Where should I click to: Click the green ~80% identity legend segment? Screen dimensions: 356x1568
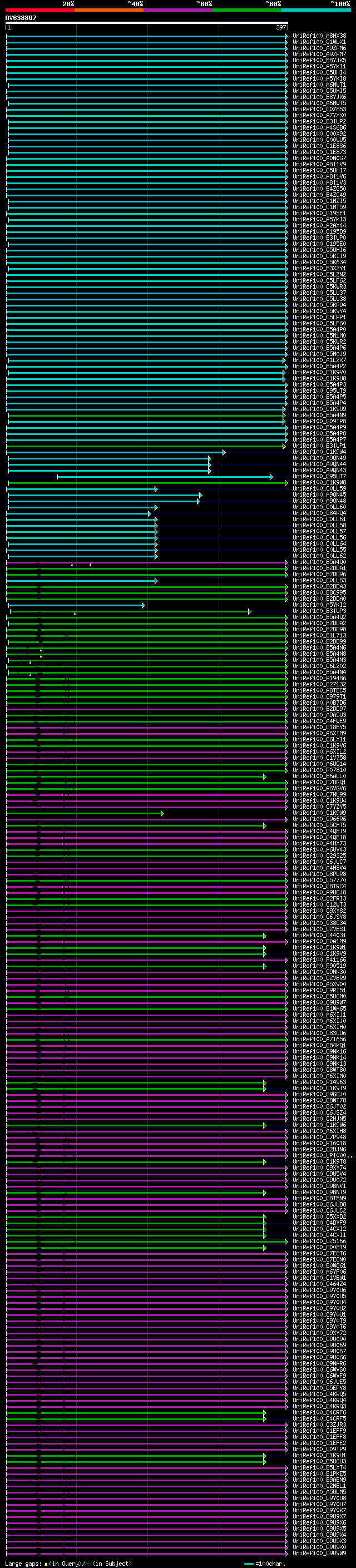pos(247,10)
